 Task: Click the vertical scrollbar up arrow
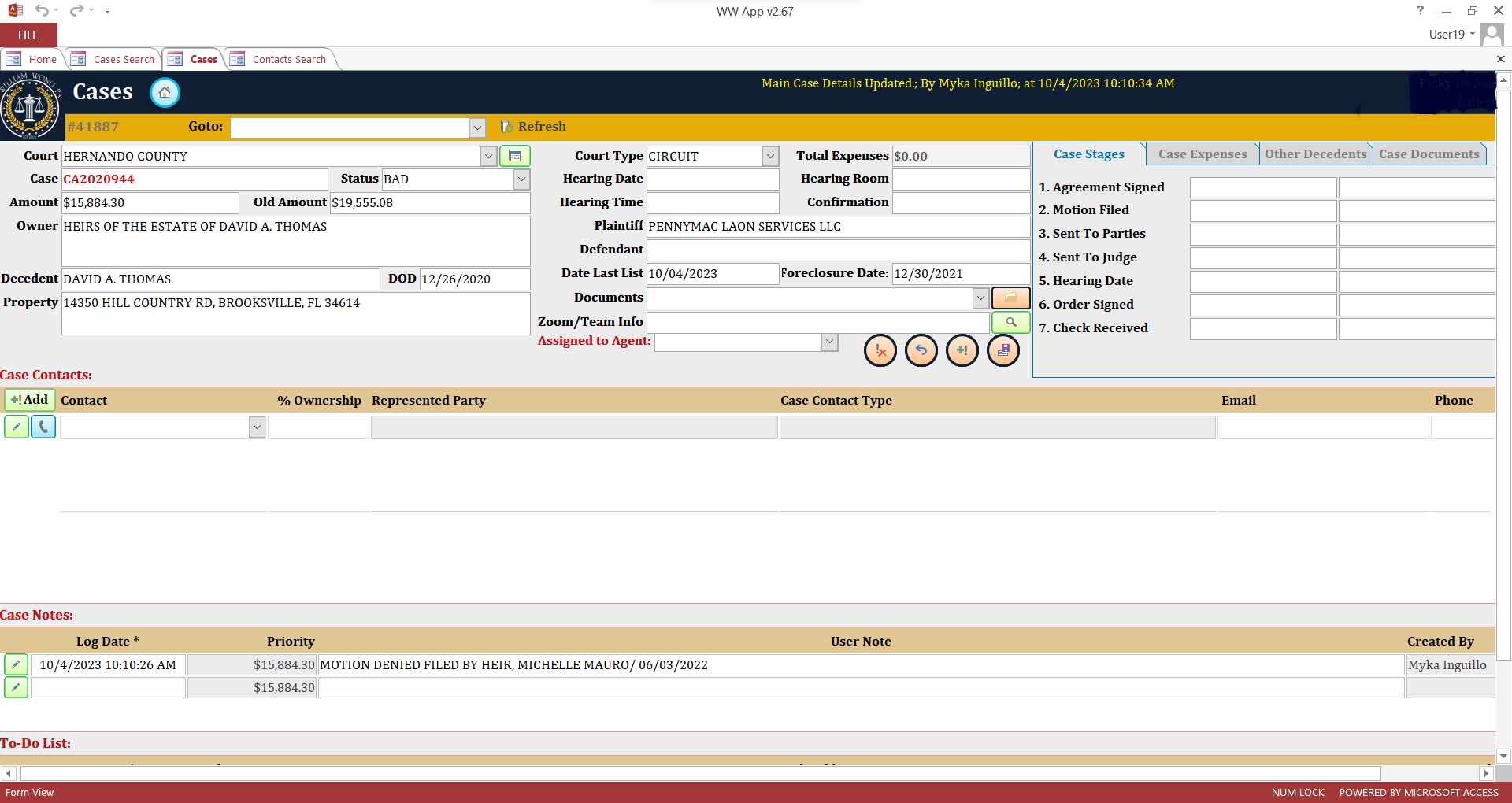tap(1503, 80)
